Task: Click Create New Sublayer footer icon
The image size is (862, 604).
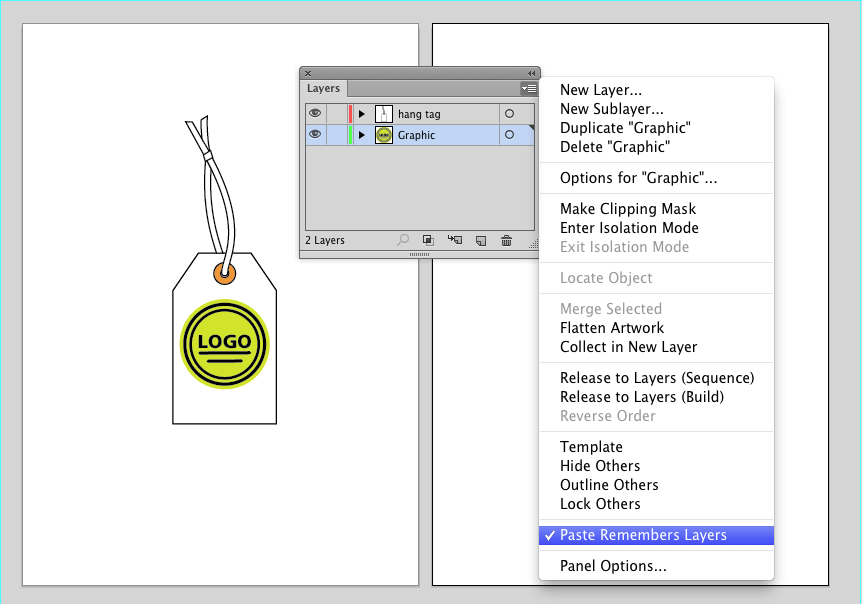Action: (455, 240)
